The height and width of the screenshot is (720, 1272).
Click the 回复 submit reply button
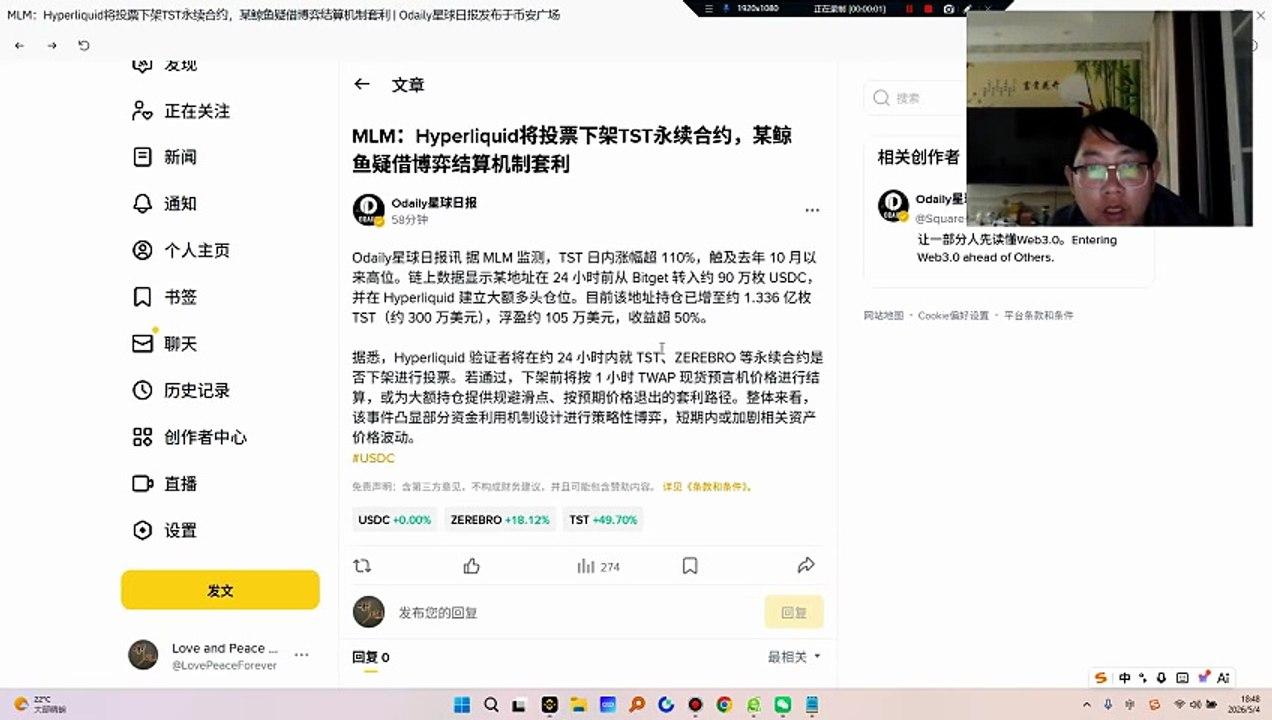[x=794, y=612]
